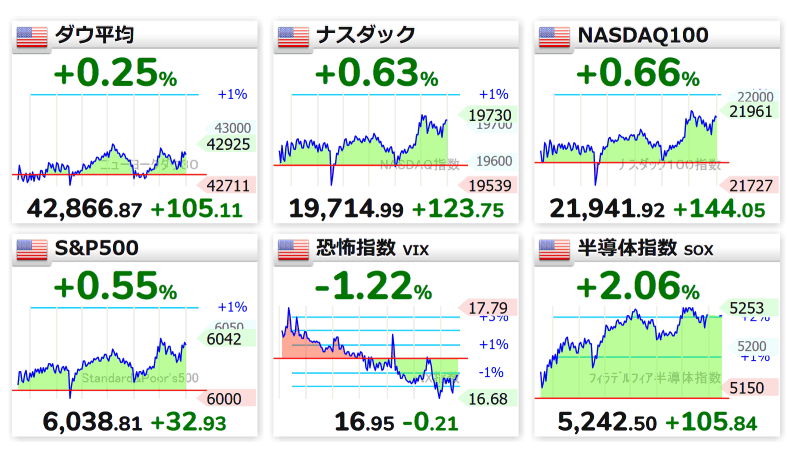Screen dimensions: 788x458
Task: Open the 半導体指数 SOX header
Action: tap(645, 248)
